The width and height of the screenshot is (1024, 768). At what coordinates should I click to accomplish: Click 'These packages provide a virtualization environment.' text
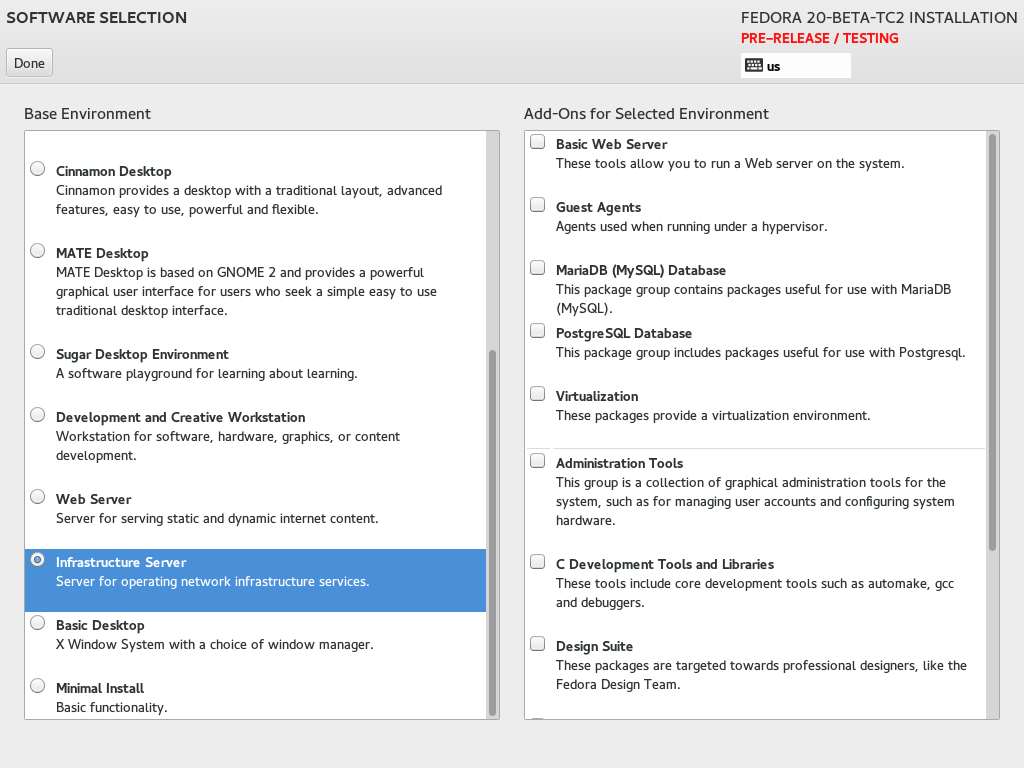click(713, 415)
